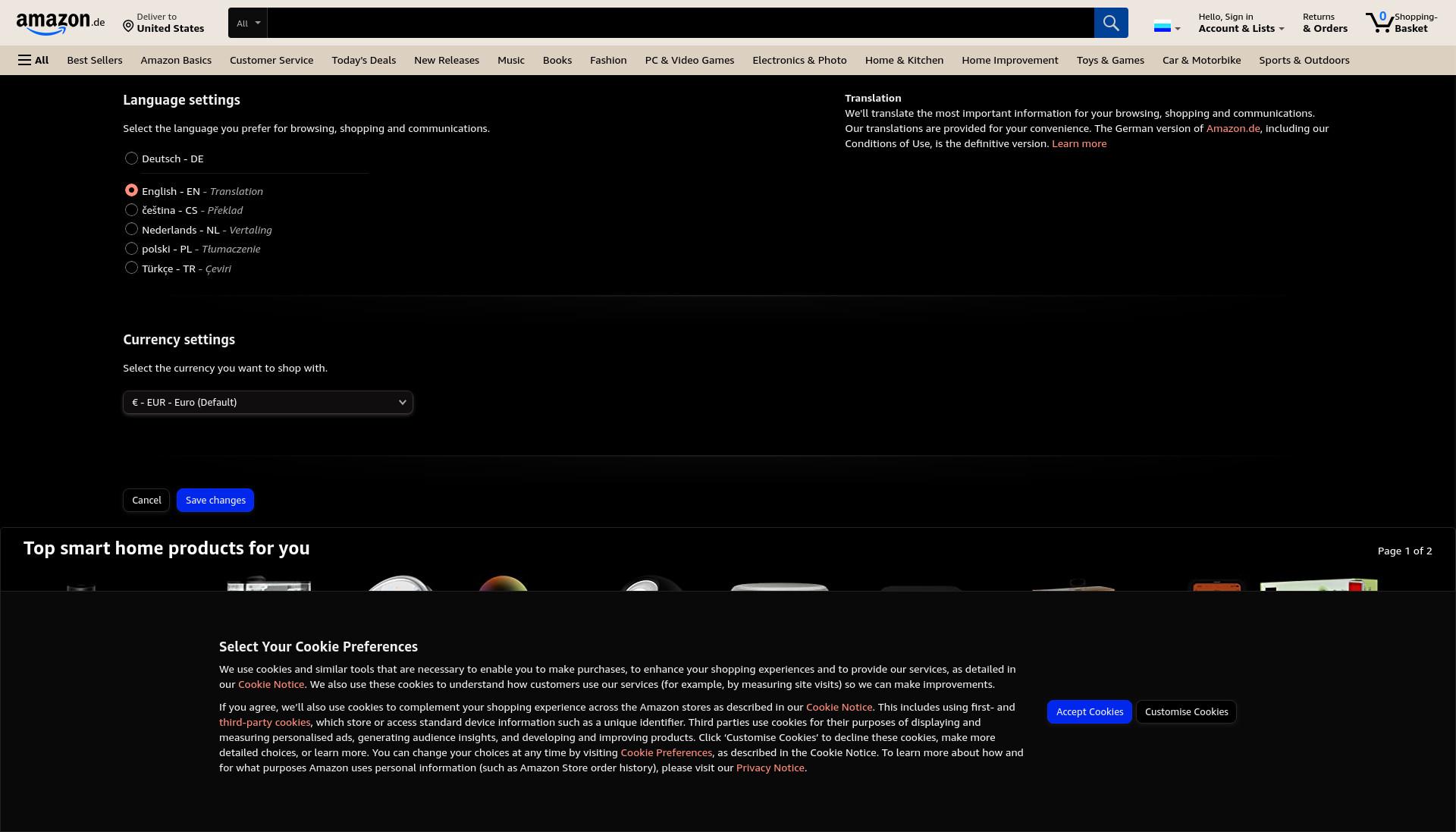Open PC & Video Games
The height and width of the screenshot is (832, 1456).
[x=689, y=60]
